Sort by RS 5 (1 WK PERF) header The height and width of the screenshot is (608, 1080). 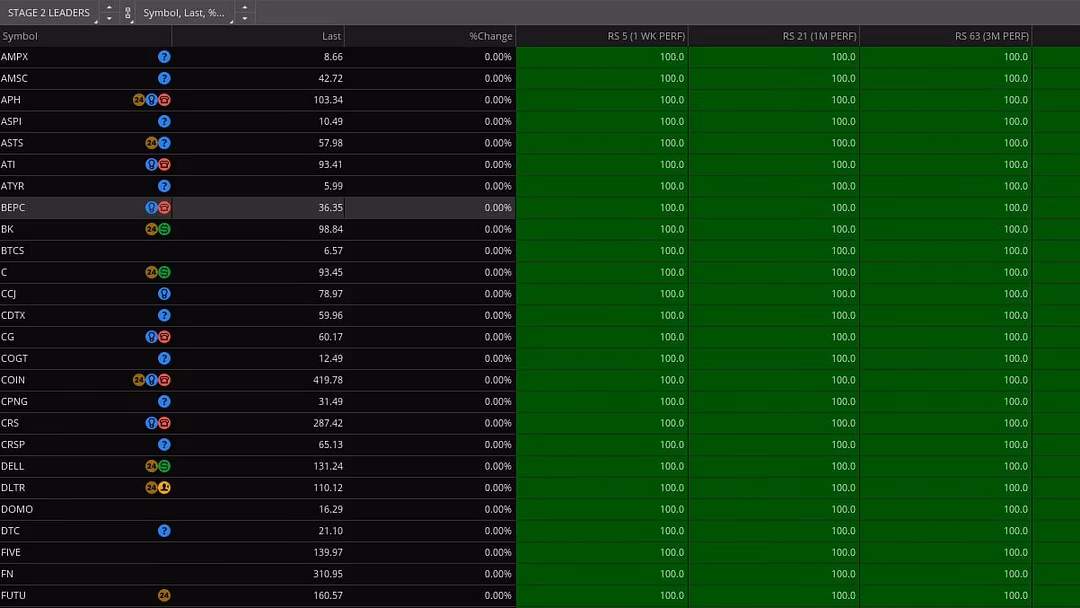pyautogui.click(x=645, y=36)
